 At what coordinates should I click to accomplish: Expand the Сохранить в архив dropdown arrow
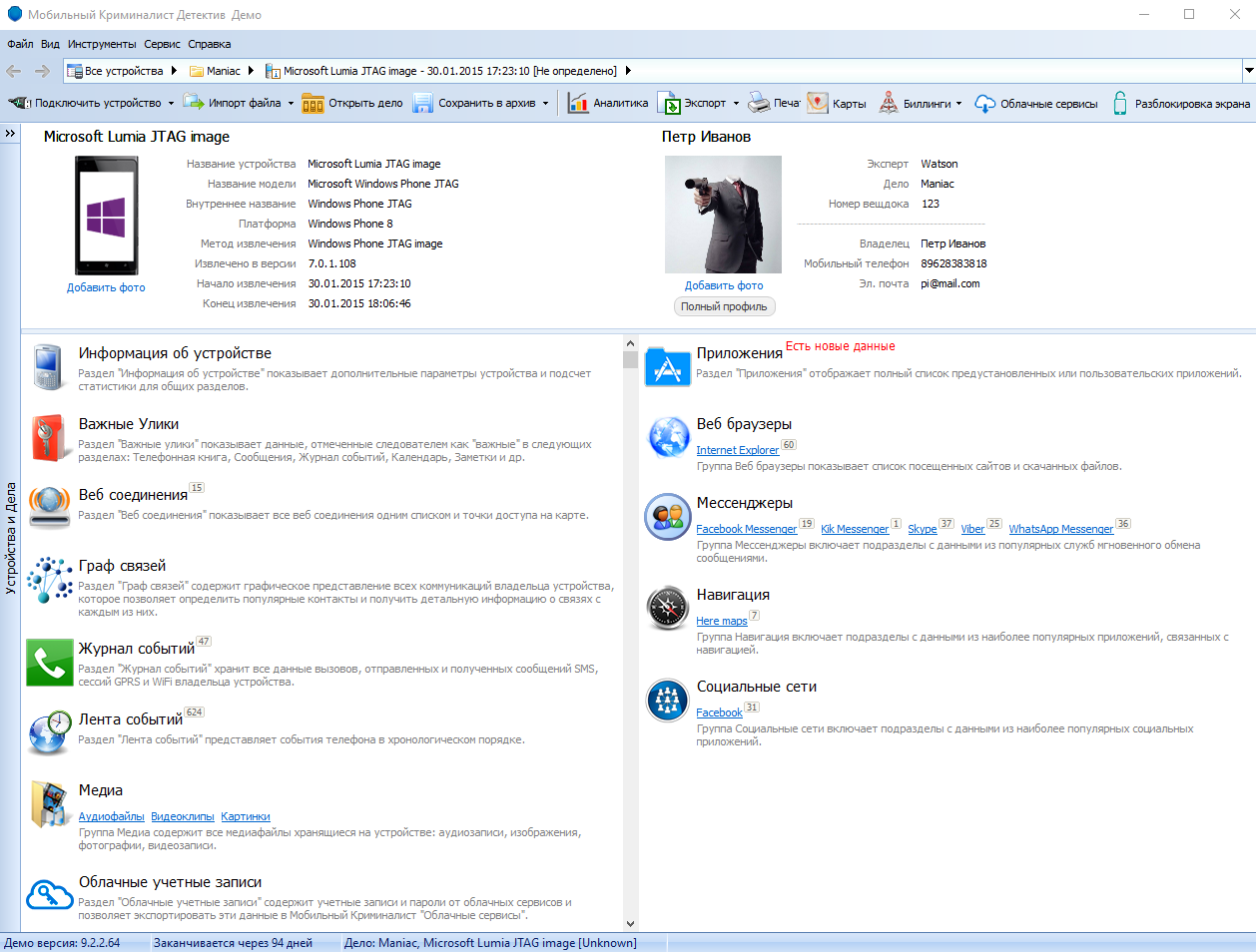pyautogui.click(x=545, y=103)
